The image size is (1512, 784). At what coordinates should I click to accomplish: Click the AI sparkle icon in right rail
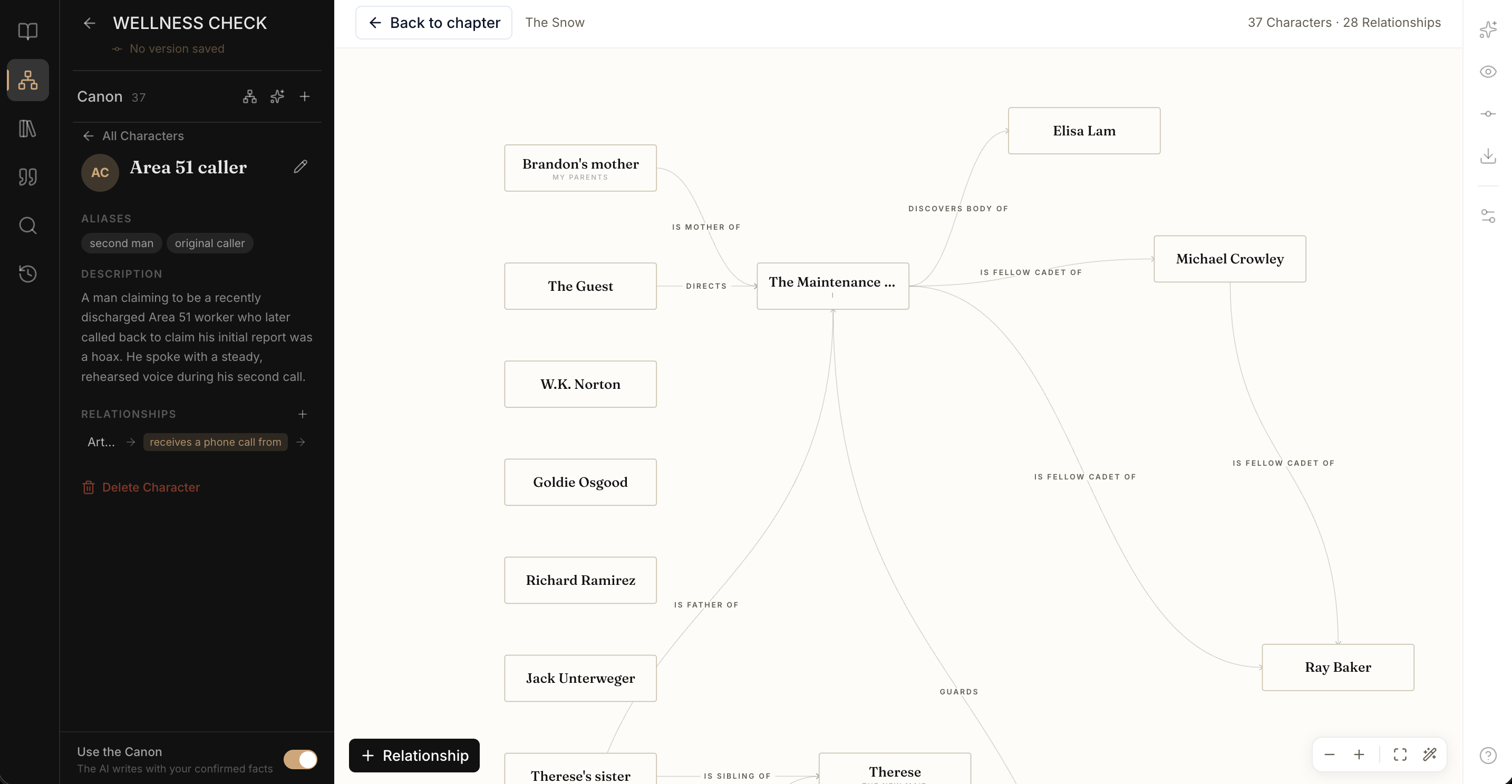click(1488, 30)
